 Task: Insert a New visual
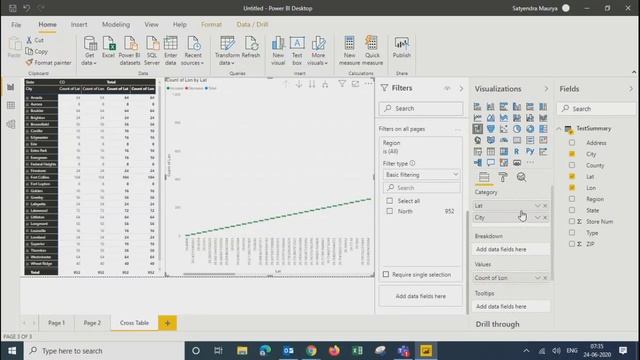point(278,51)
